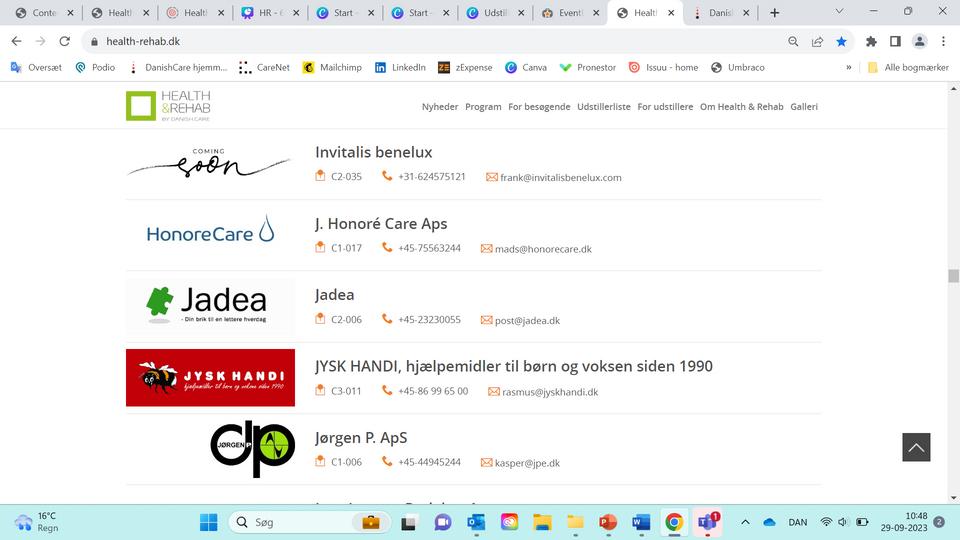Viewport: 960px width, 540px height.
Task: Click the phone icon beside +45-23230055
Action: [x=387, y=319]
